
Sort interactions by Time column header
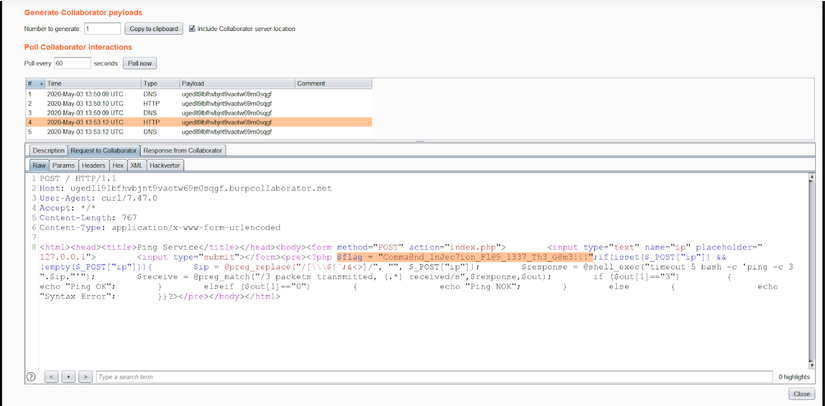93,83
